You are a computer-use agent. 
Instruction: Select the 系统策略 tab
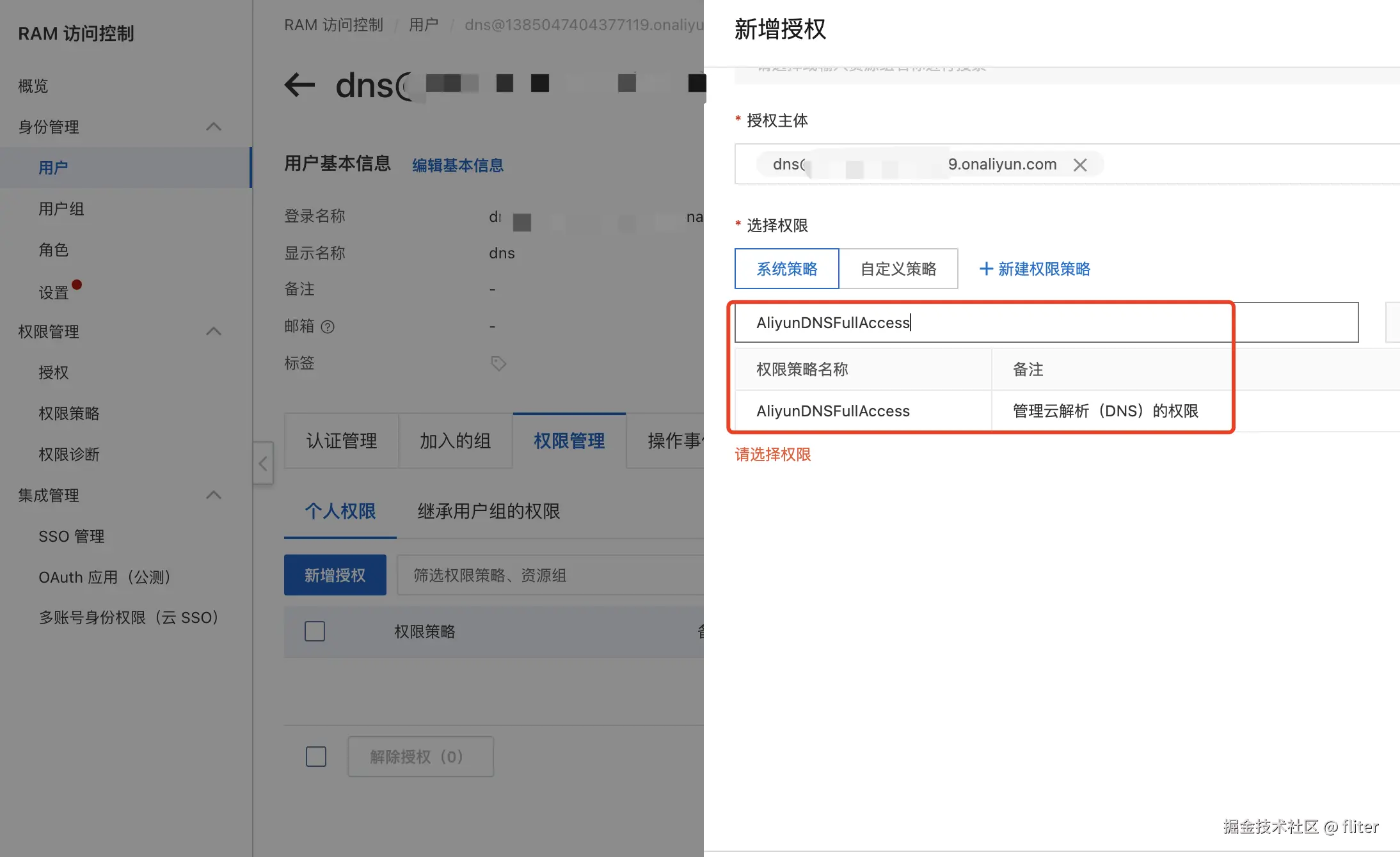pyautogui.click(x=786, y=269)
